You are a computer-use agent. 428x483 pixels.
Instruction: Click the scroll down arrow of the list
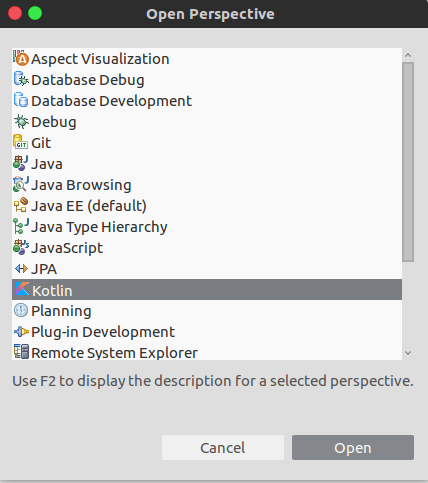click(x=408, y=353)
